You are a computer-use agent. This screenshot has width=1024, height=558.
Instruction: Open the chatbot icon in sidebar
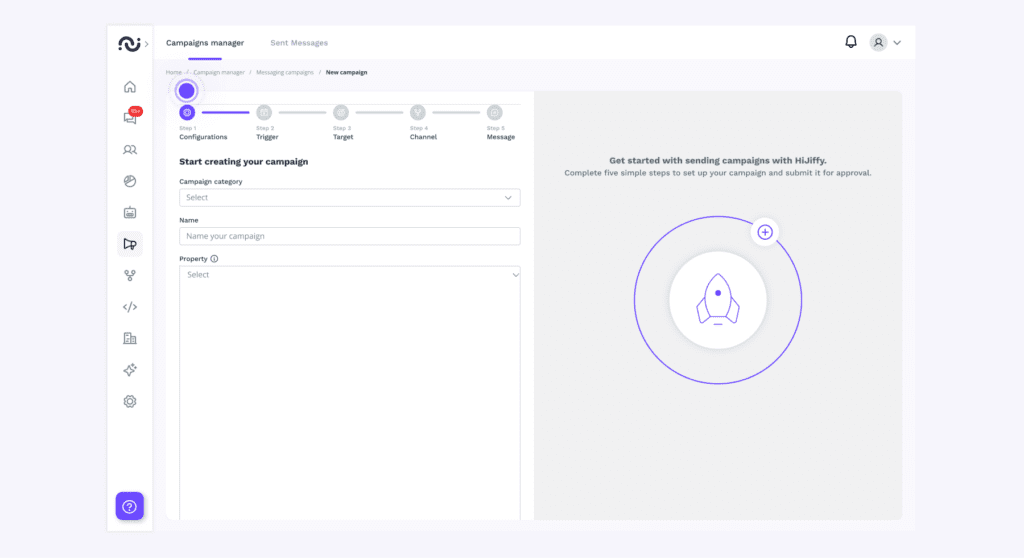129,213
